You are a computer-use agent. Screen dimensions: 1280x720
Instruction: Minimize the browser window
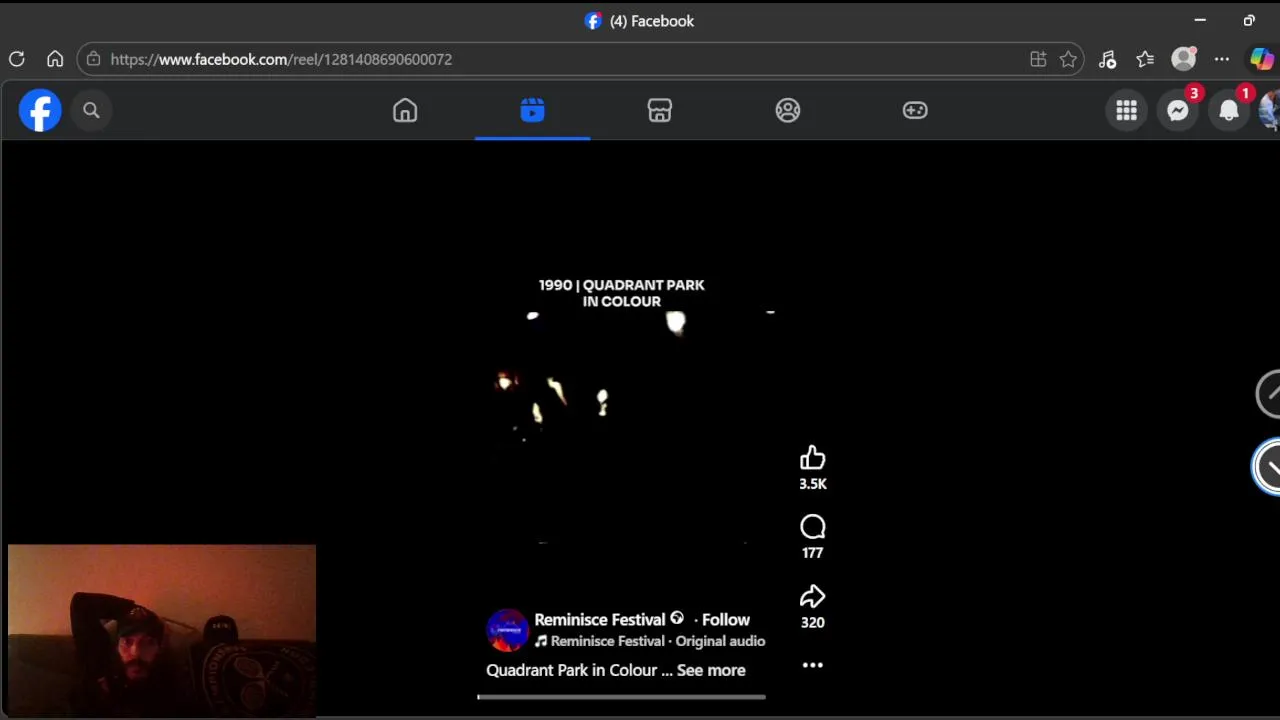(1200, 20)
